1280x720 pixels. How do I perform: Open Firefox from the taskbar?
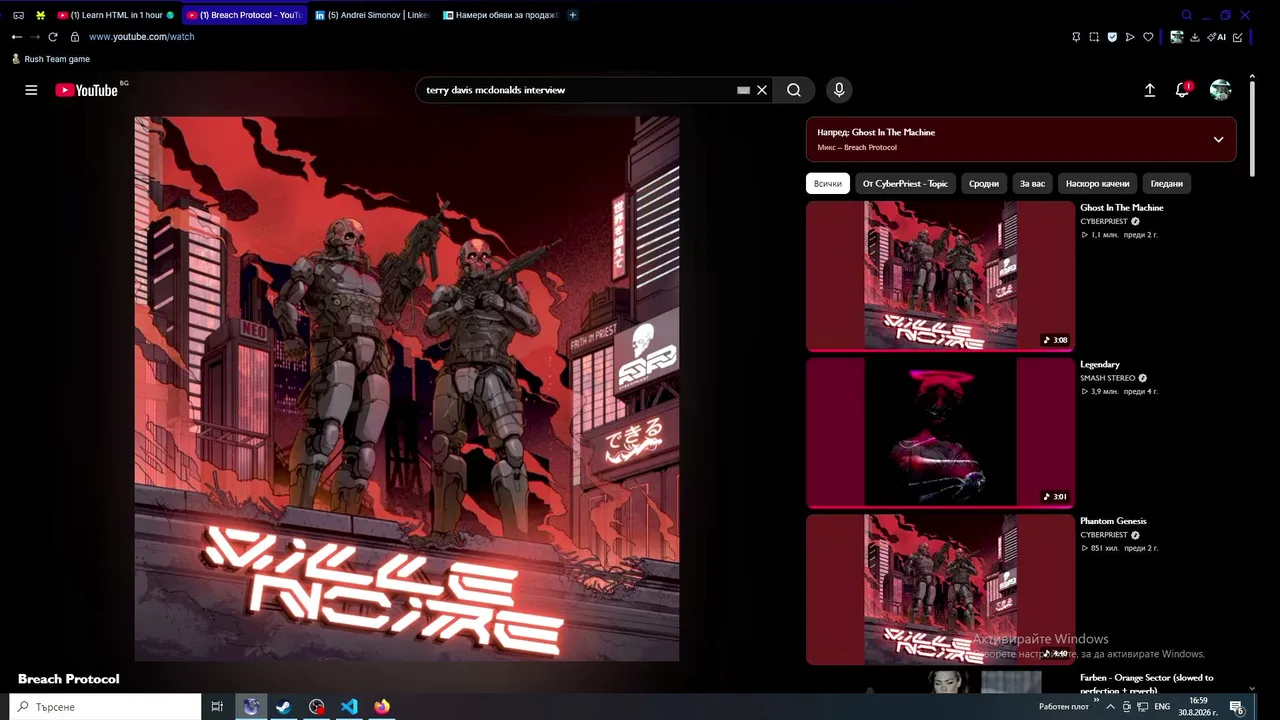382,707
